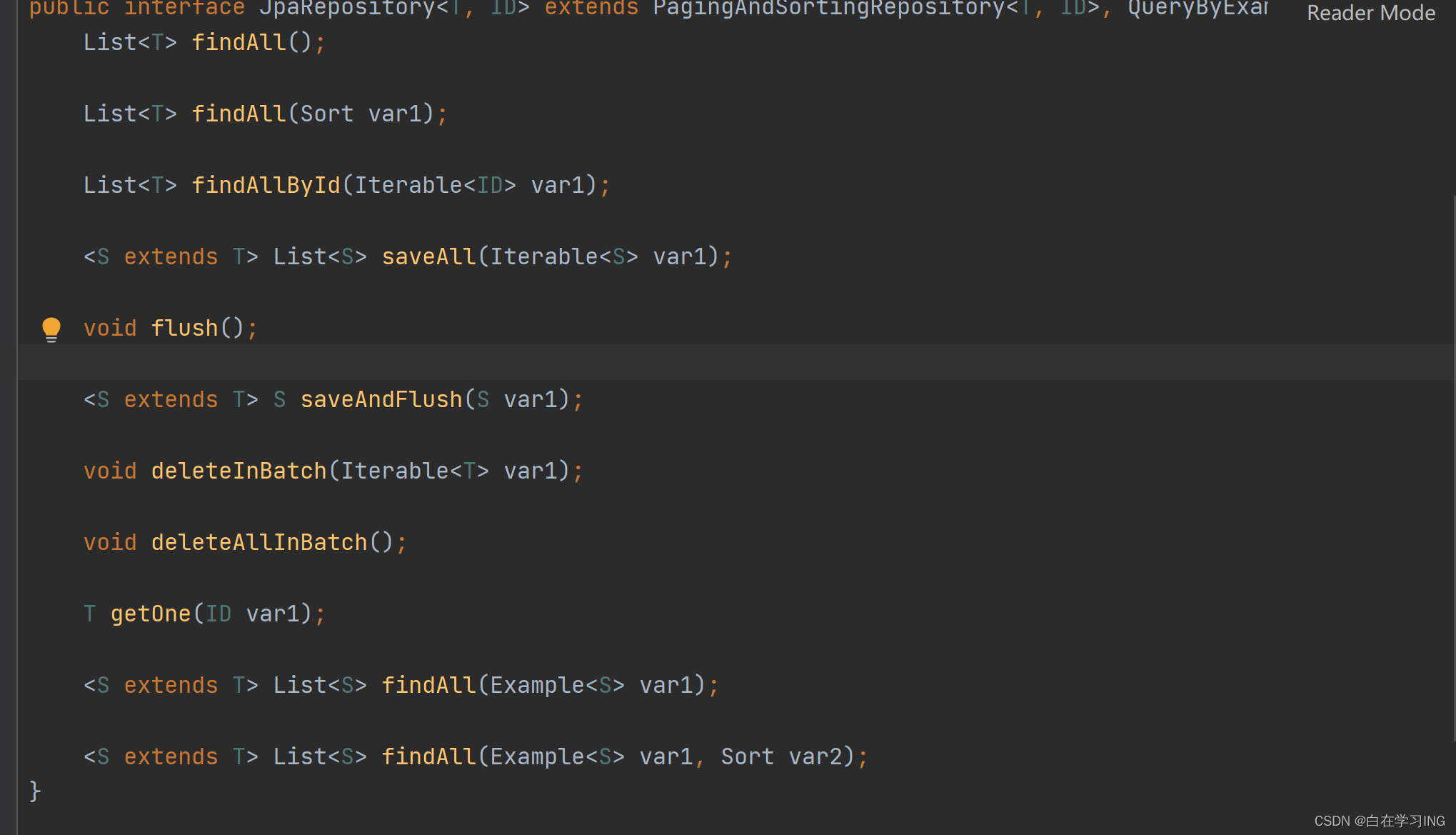Click the flush method name
Image resolution: width=1456 pixels, height=835 pixels.
point(184,328)
